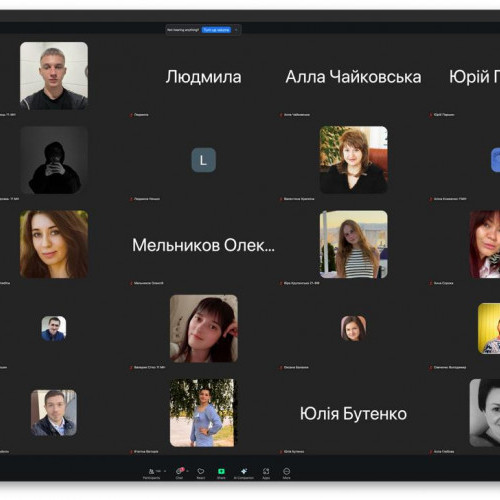Open the Participants panel

[x=151, y=473]
